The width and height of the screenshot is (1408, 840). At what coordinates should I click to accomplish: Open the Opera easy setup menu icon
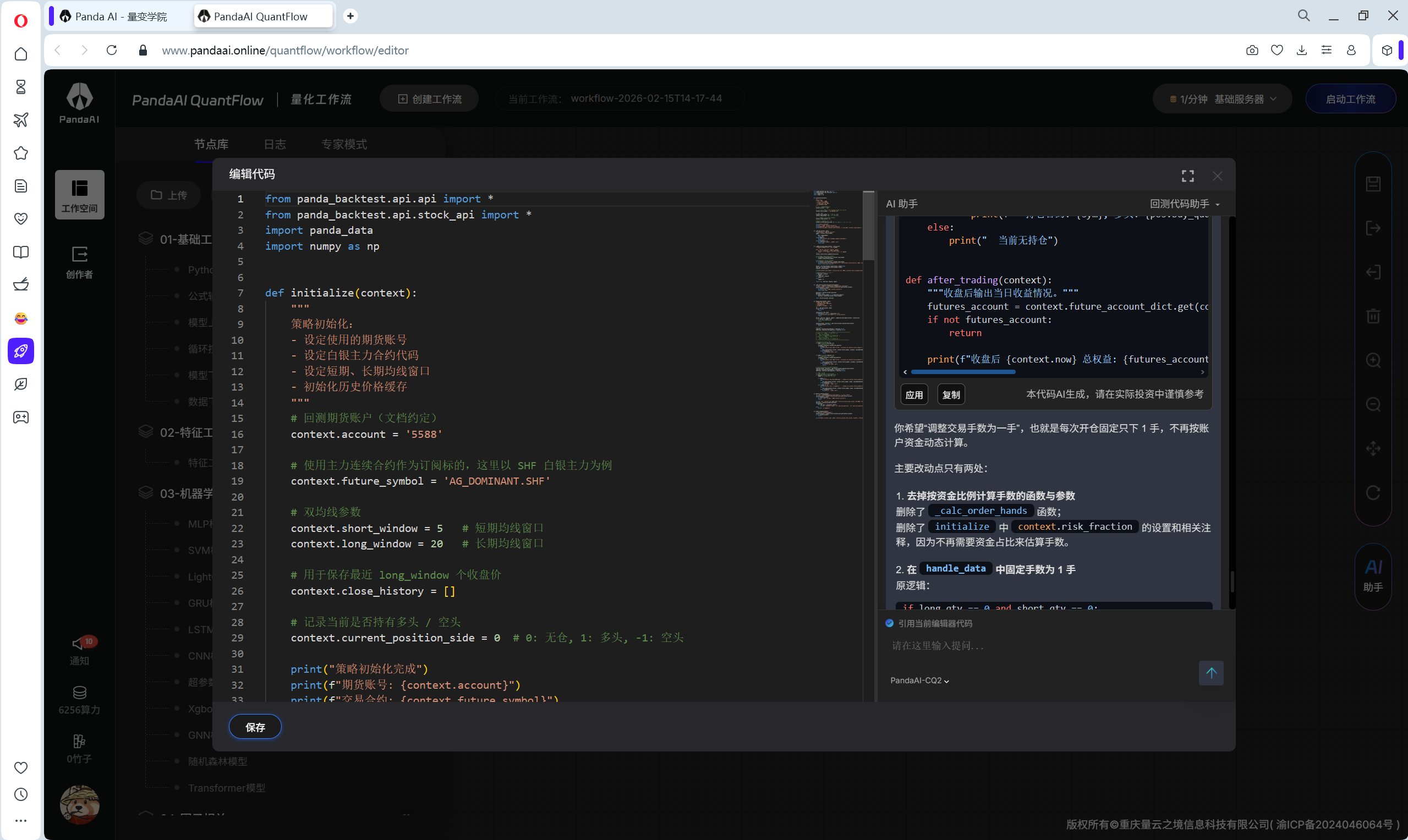1327,50
